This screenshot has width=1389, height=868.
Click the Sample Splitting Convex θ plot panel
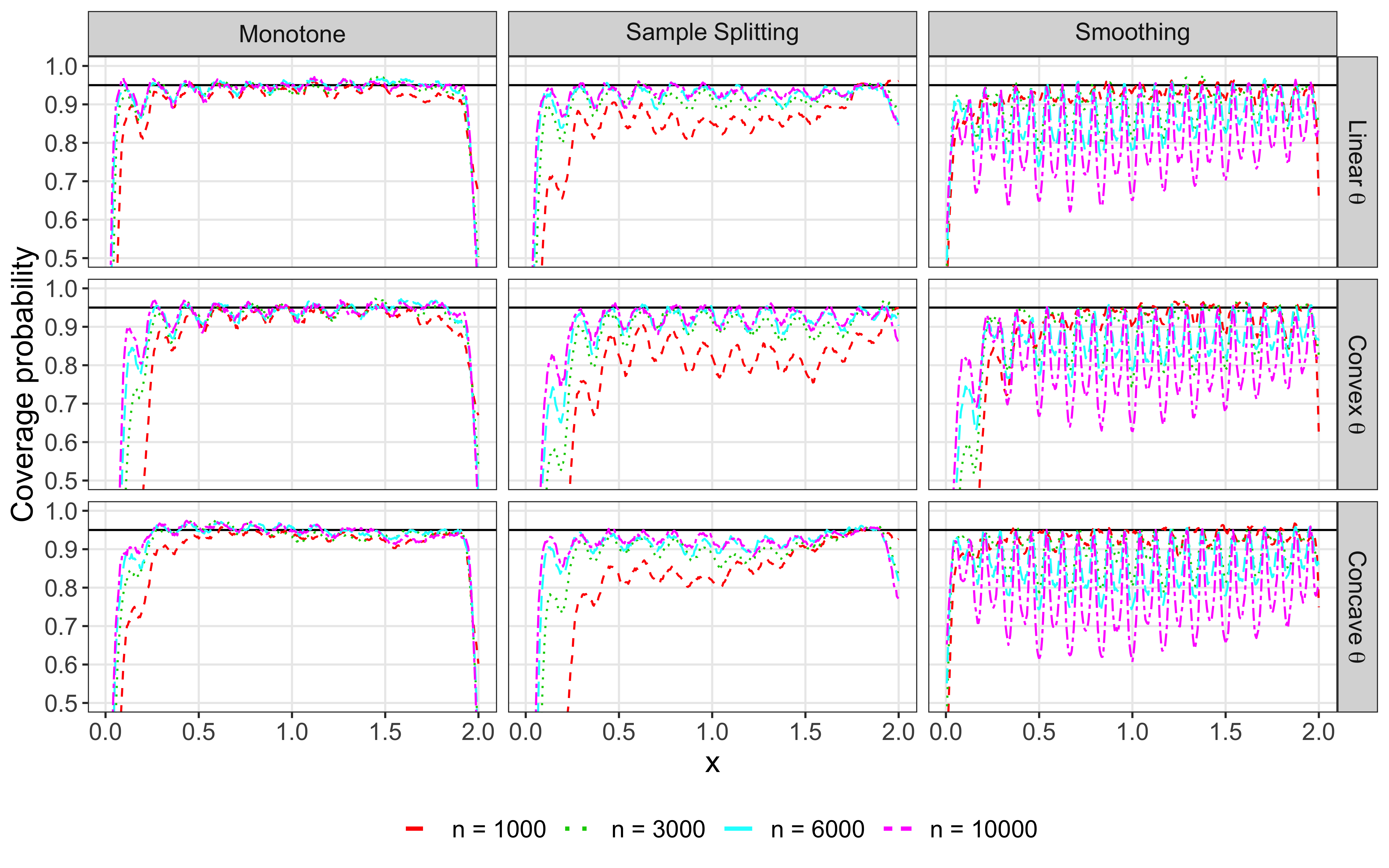[x=712, y=385]
